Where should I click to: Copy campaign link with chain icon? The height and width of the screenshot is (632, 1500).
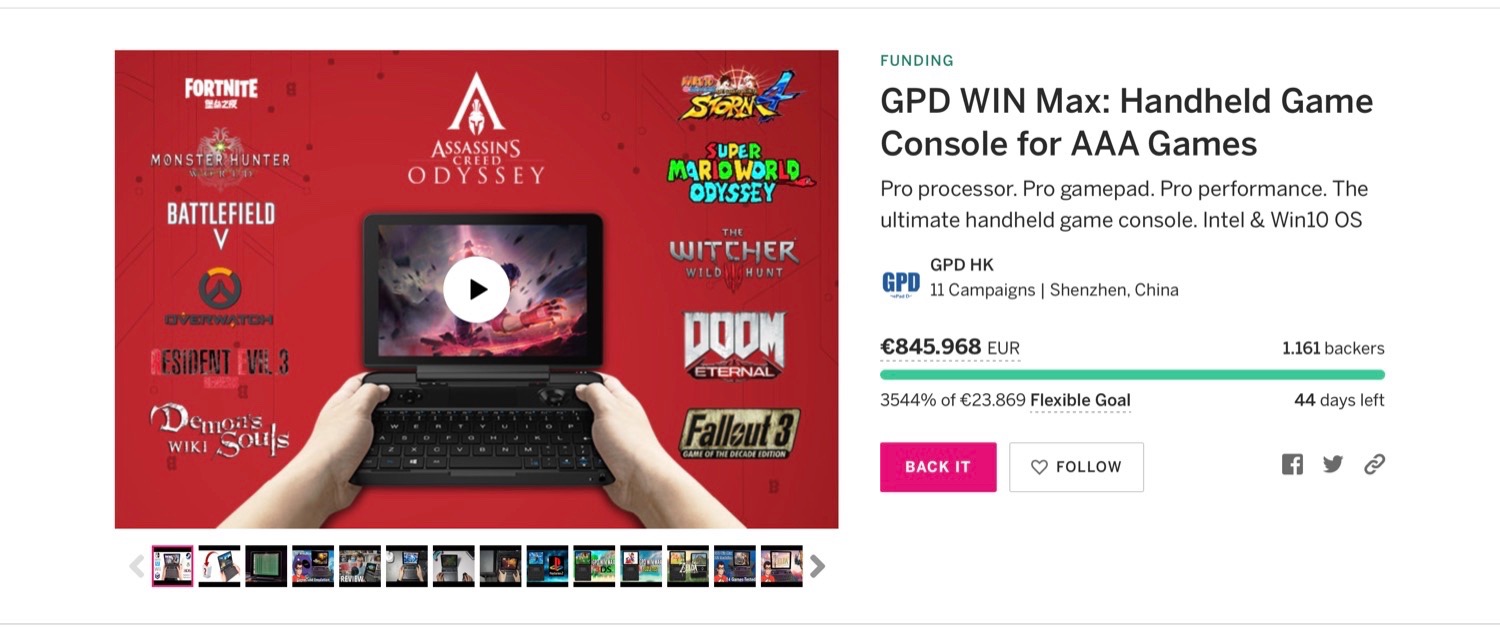1375,464
